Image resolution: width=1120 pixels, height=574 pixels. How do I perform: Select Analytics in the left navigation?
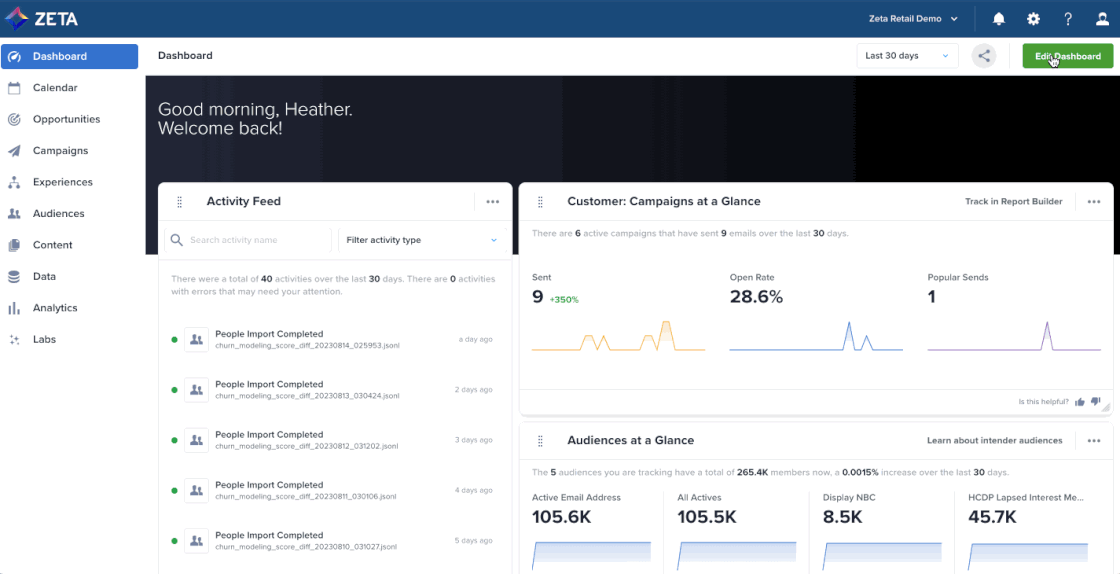tap(55, 308)
